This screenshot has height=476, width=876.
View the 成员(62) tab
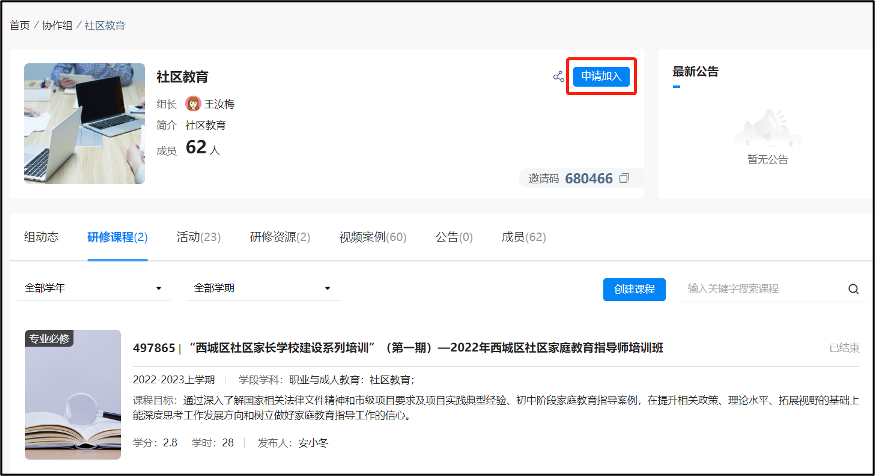(523, 237)
